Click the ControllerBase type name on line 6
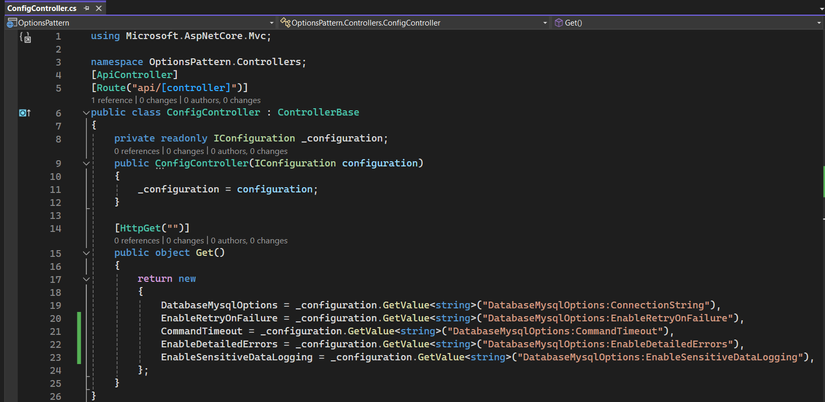The image size is (825, 402). tap(318, 113)
